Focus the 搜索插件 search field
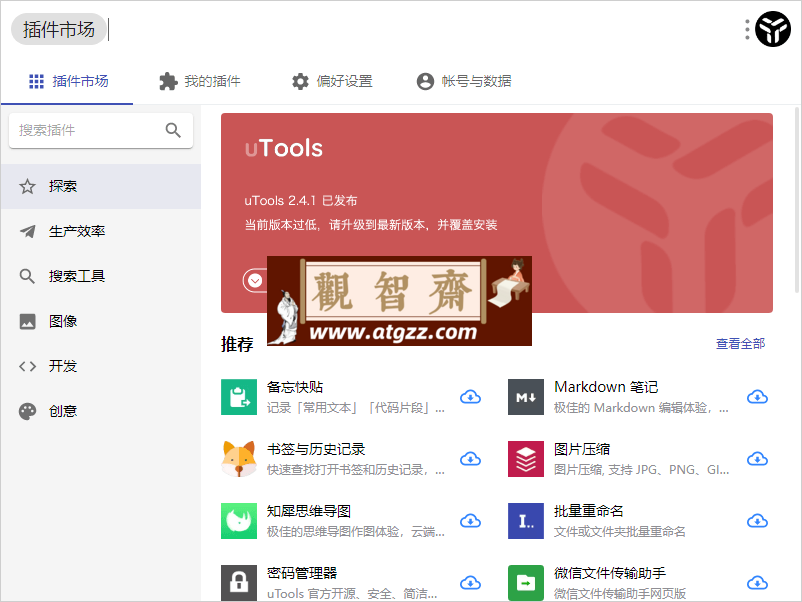The height and width of the screenshot is (602, 802). click(101, 130)
